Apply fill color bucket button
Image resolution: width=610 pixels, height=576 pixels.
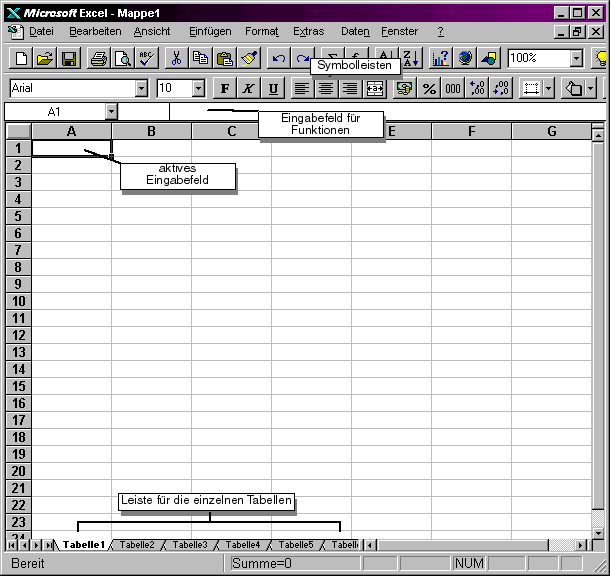pos(573,89)
